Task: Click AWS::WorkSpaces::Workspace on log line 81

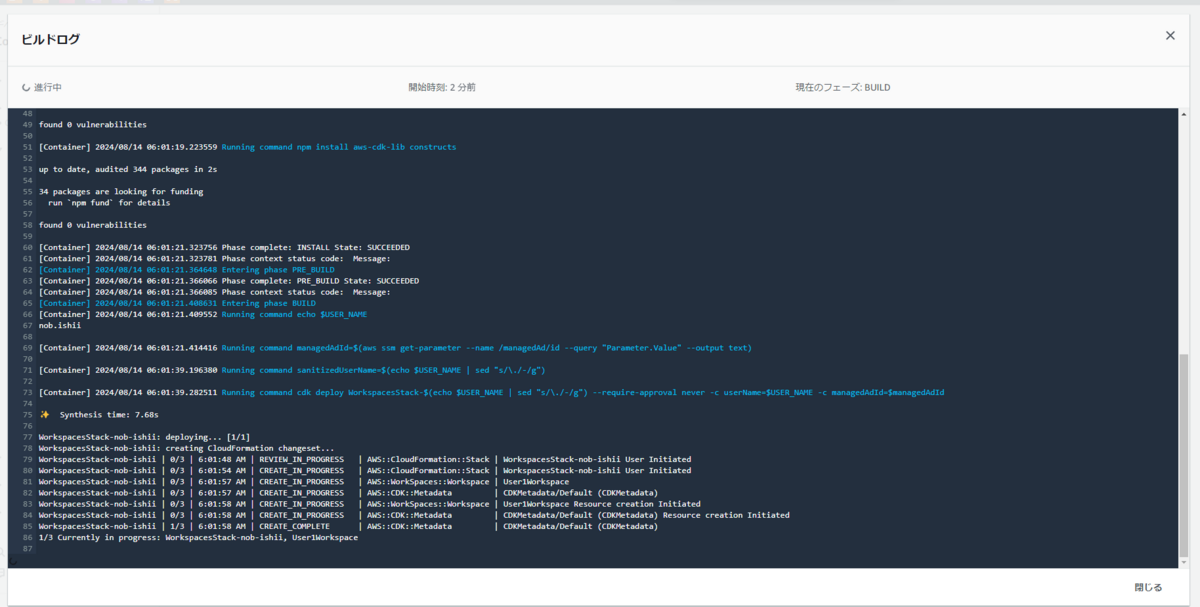Action: point(428,481)
